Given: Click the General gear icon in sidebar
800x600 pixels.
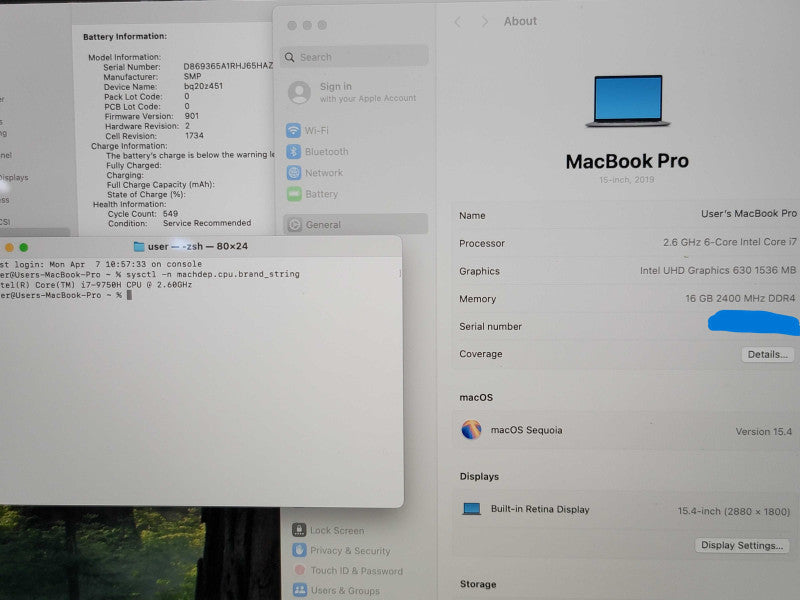Looking at the screenshot, I should tap(294, 225).
